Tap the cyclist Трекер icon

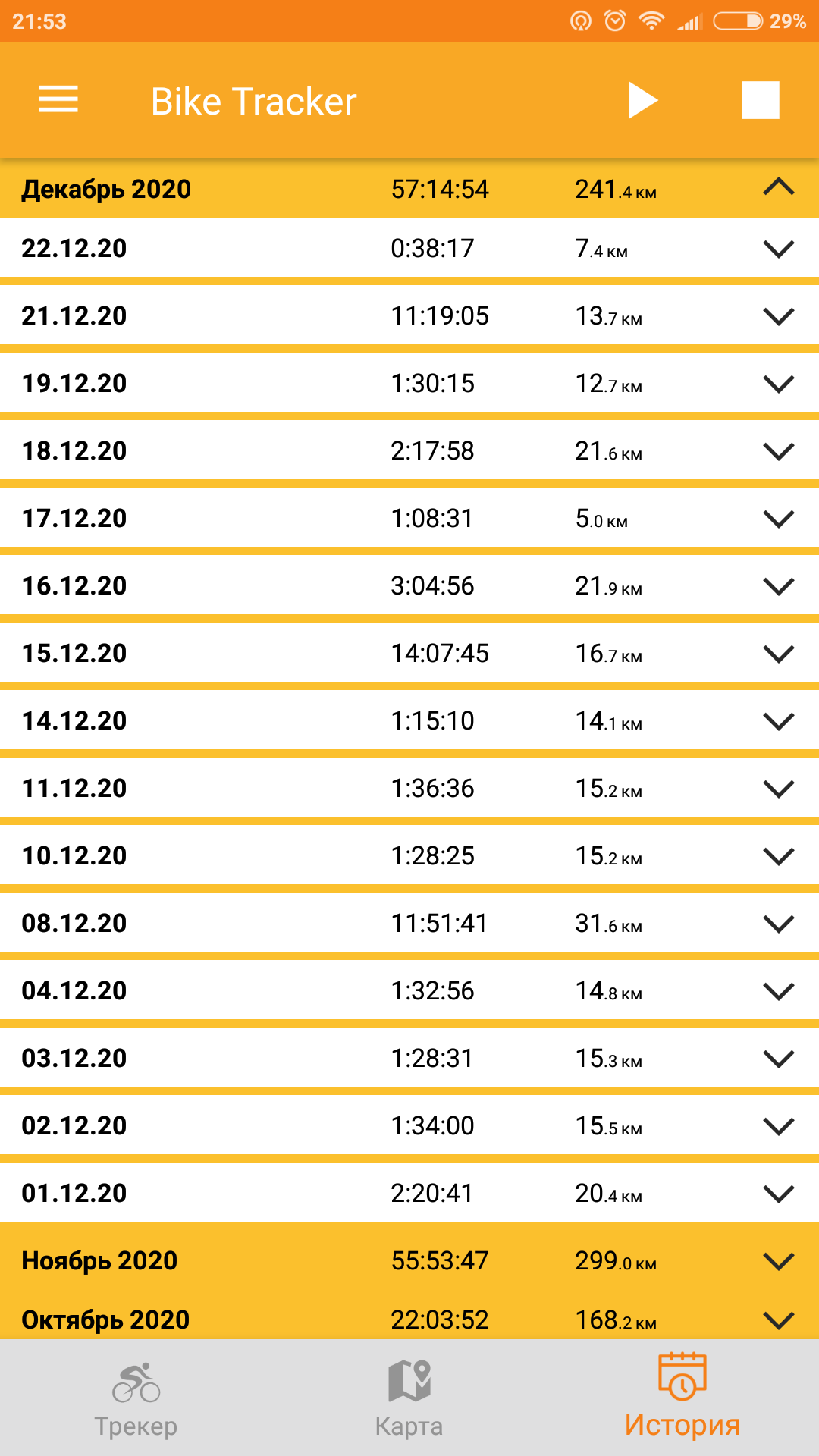tap(136, 1382)
